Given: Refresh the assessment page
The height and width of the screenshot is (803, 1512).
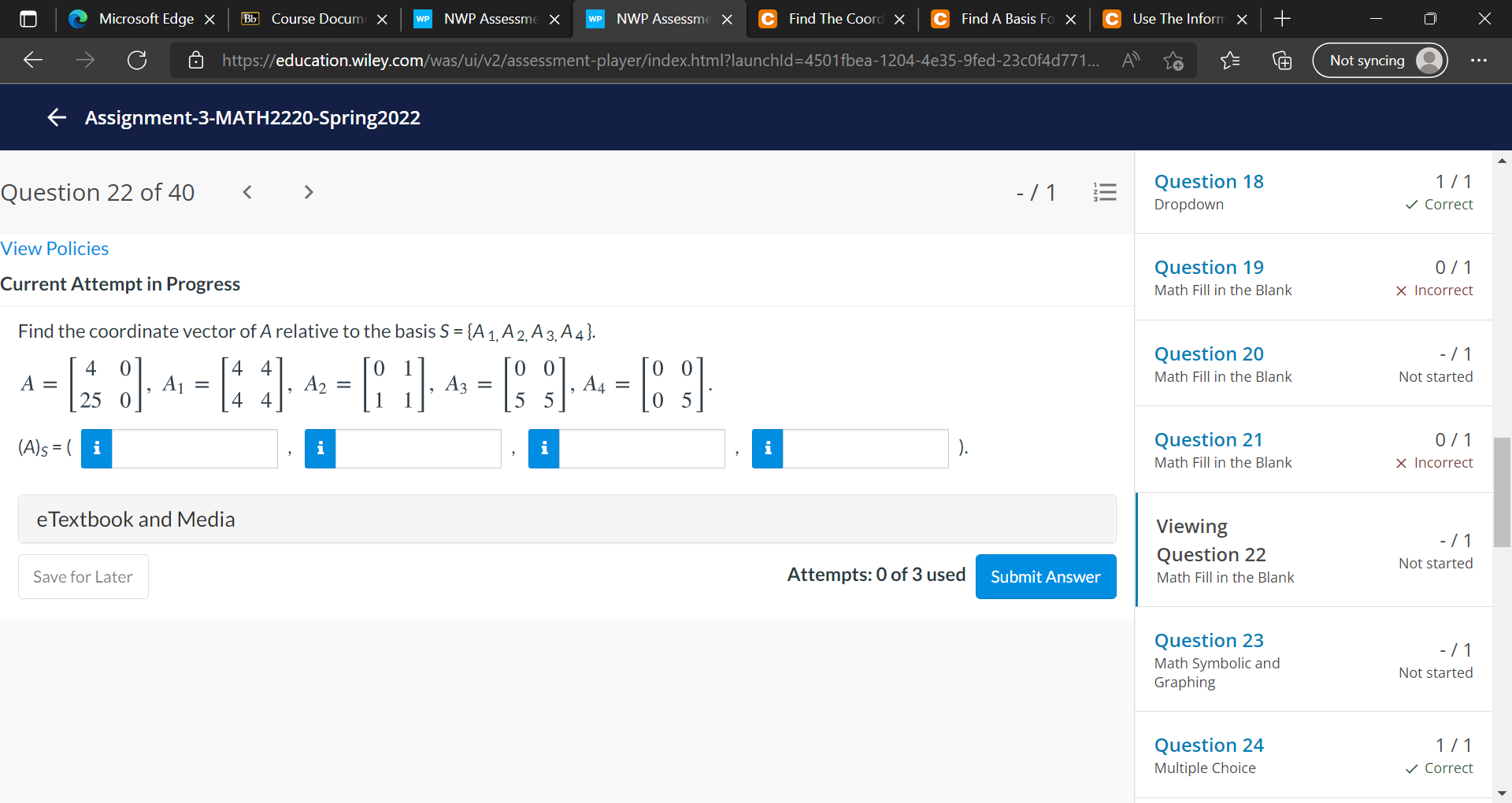Looking at the screenshot, I should [x=136, y=60].
